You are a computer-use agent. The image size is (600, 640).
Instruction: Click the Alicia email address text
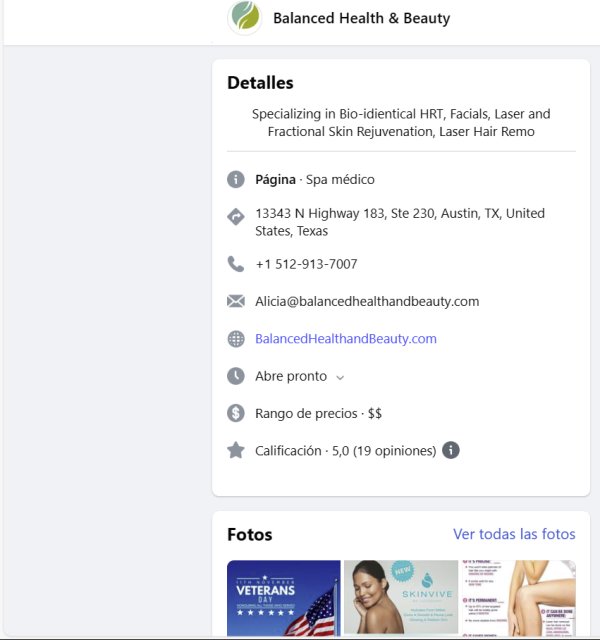[x=367, y=301]
